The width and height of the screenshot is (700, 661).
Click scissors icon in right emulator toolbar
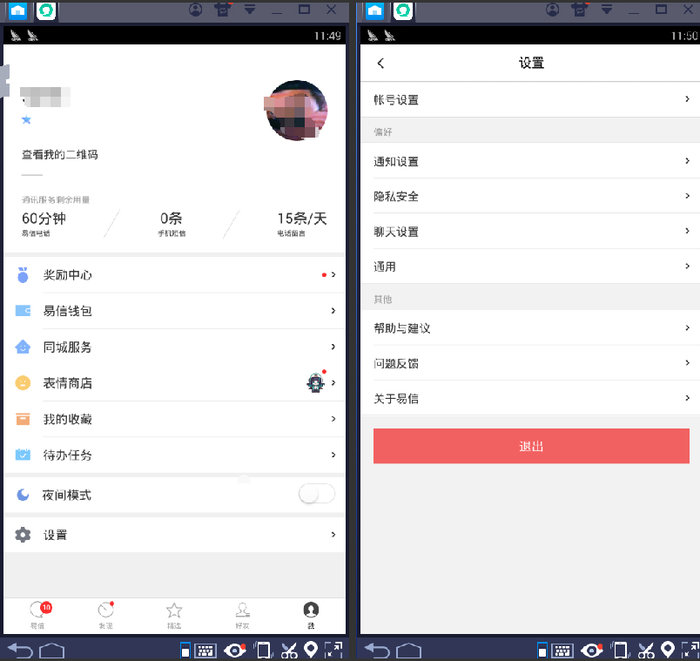tap(646, 650)
